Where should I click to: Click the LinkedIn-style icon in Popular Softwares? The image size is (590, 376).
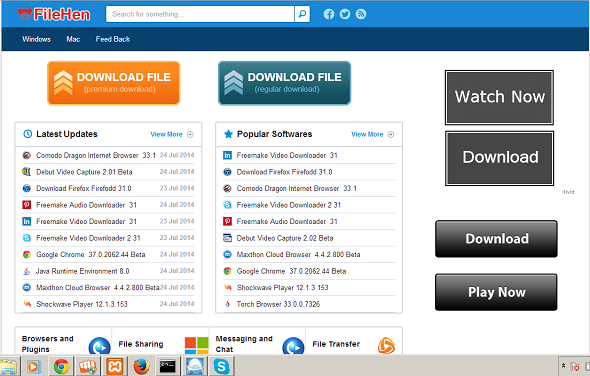point(227,155)
